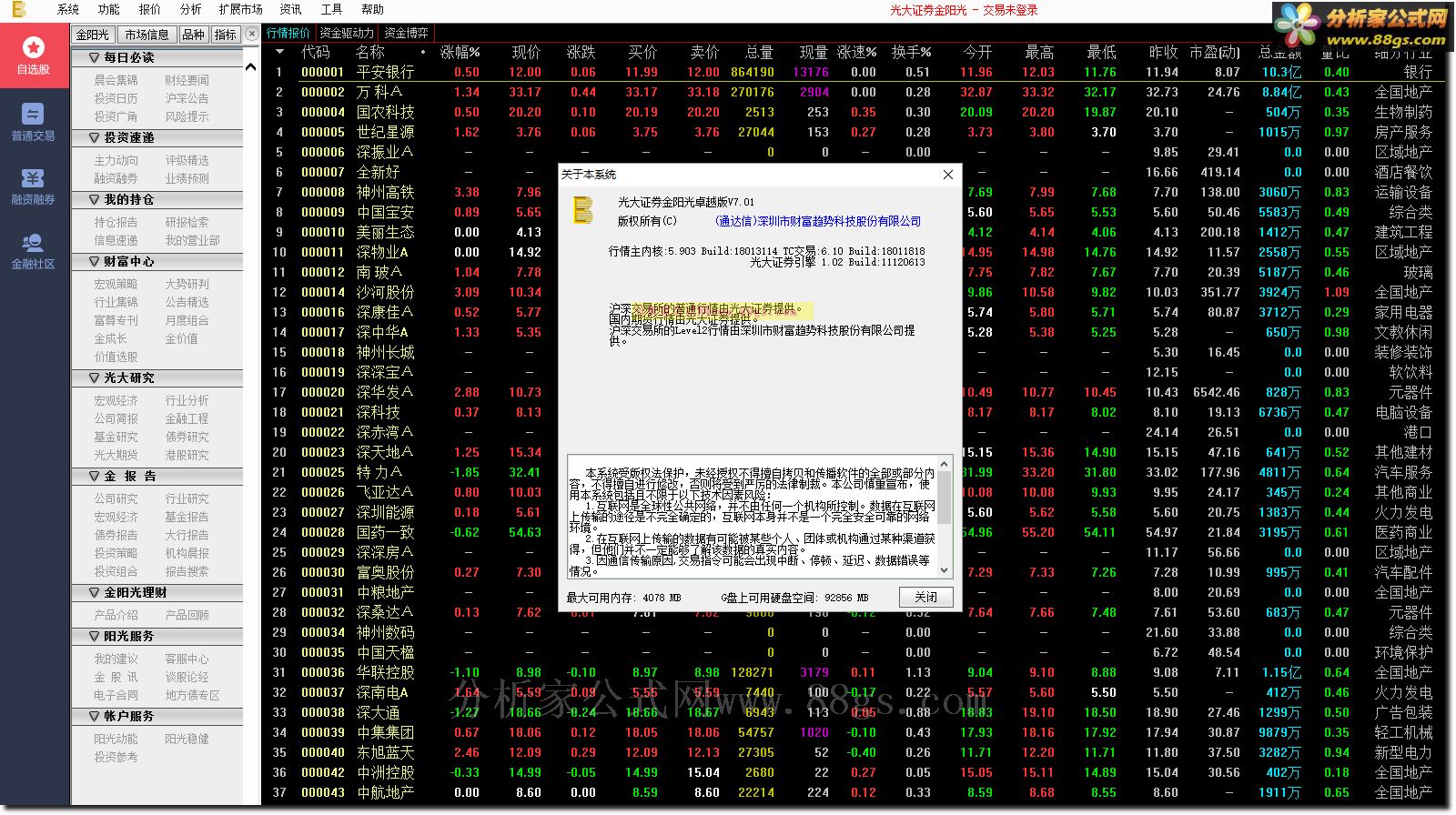Close the 关于本系统 dialog with X
Image resolution: width=1456 pixels, height=815 pixels.
pyautogui.click(x=947, y=175)
